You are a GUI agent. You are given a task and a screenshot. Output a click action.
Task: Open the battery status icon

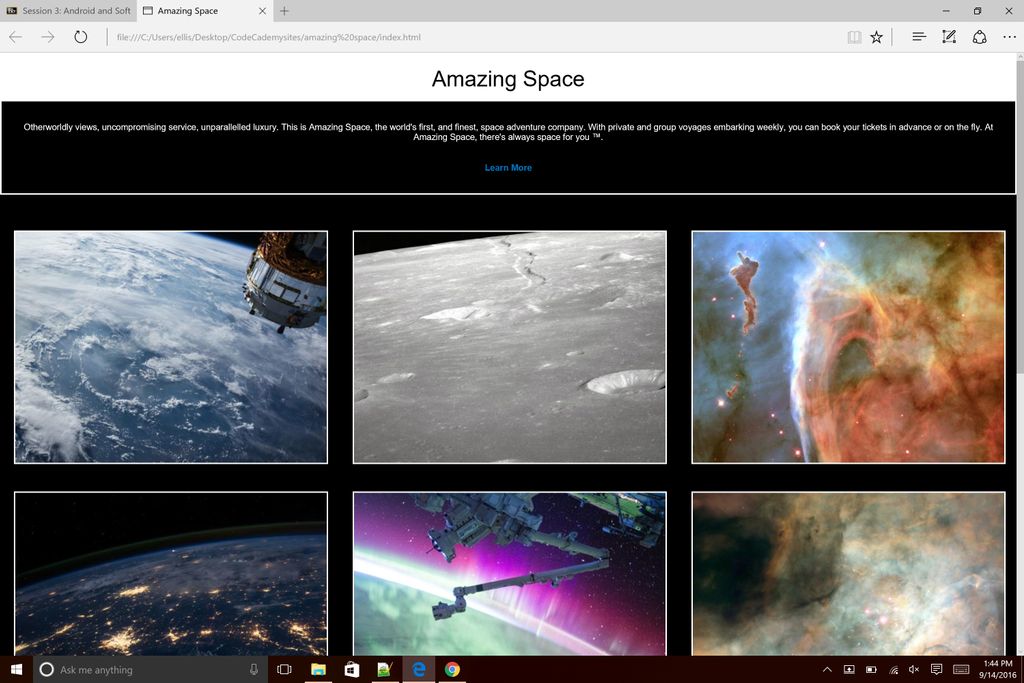point(871,669)
